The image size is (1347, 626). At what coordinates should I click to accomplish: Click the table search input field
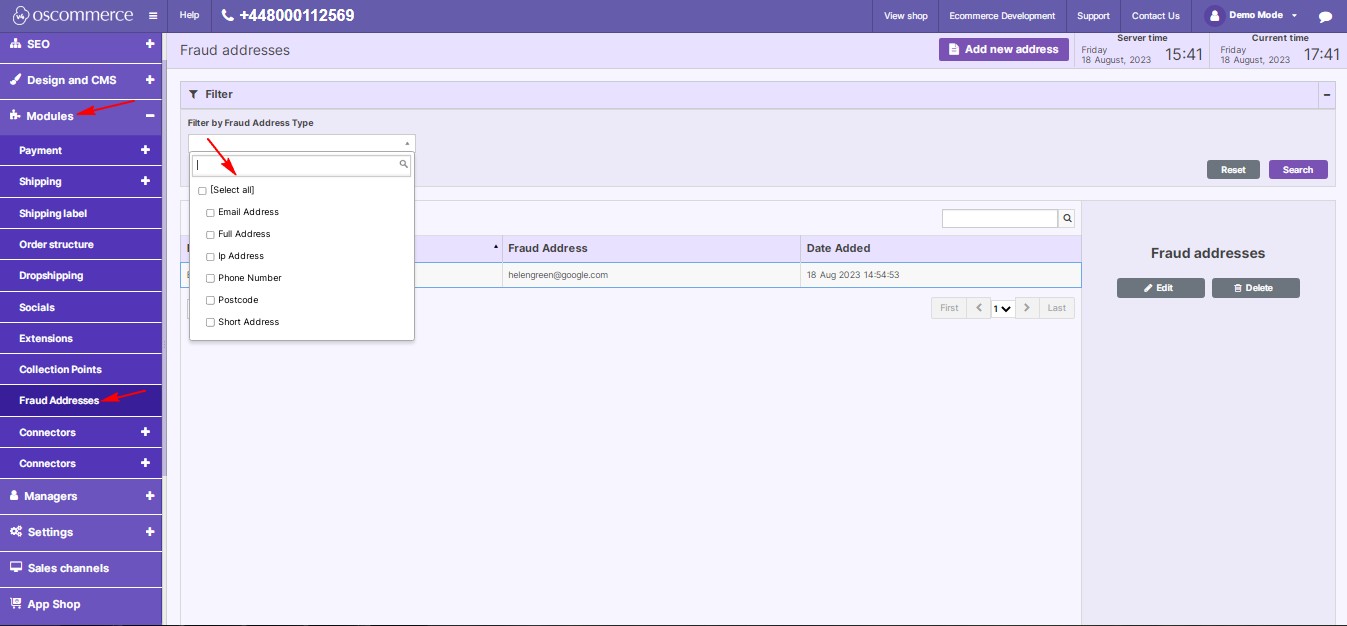click(x=1000, y=217)
